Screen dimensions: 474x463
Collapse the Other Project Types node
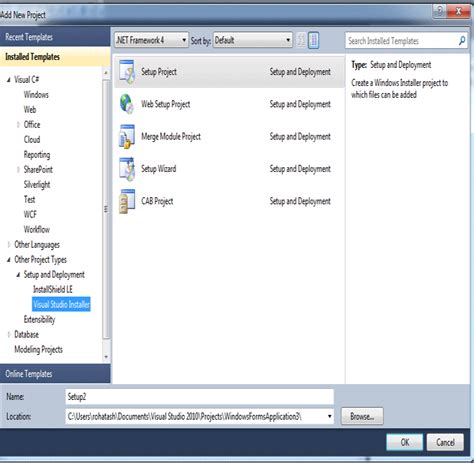tap(9, 260)
